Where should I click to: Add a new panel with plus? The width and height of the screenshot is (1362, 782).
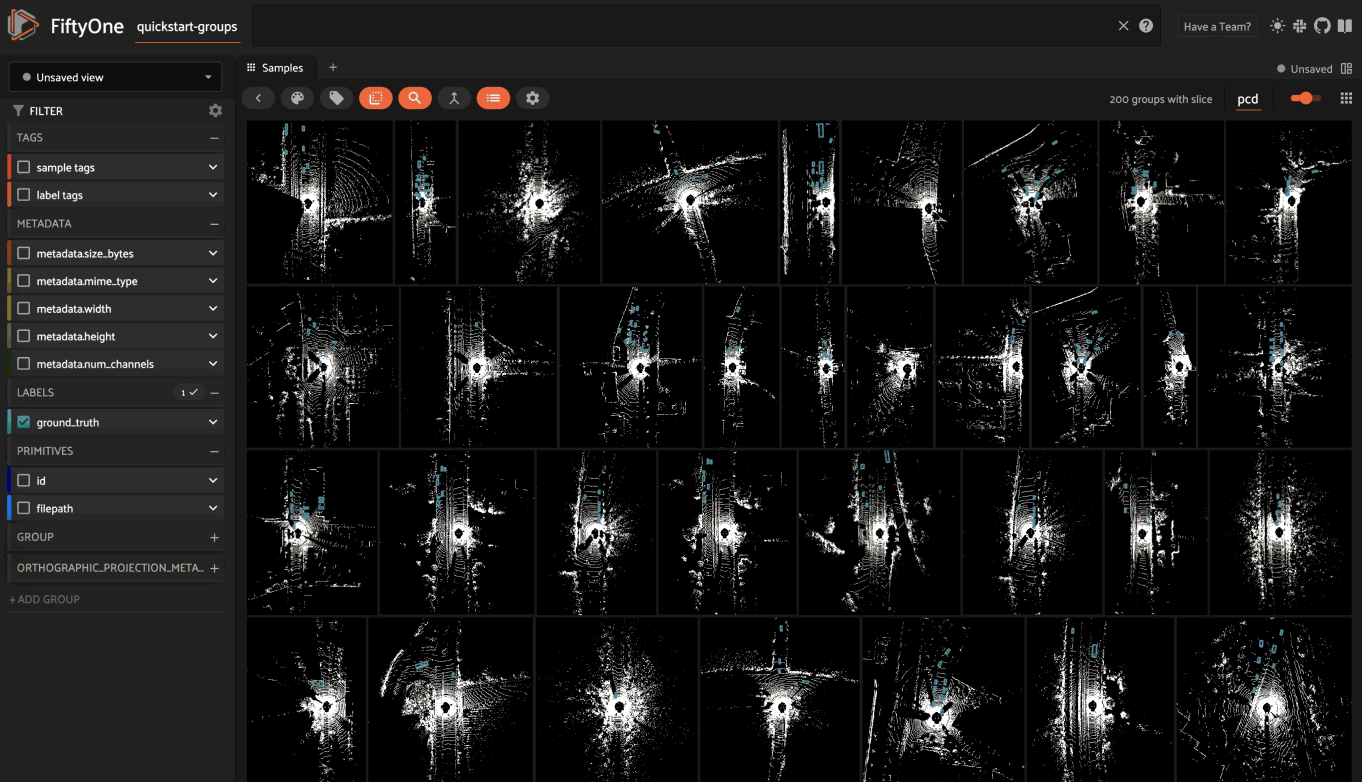(333, 67)
